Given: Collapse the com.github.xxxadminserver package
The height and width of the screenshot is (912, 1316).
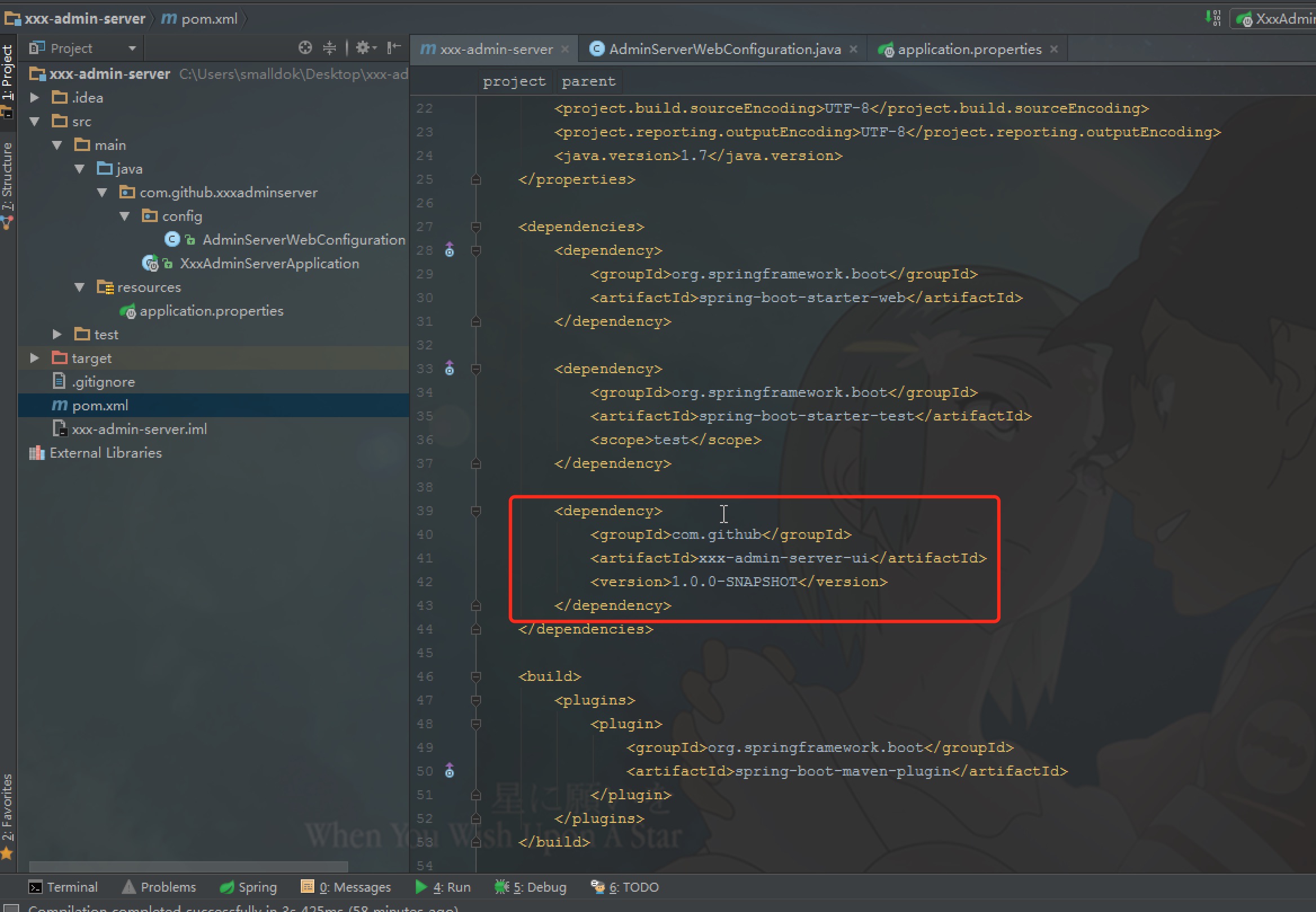Looking at the screenshot, I should pyautogui.click(x=102, y=192).
